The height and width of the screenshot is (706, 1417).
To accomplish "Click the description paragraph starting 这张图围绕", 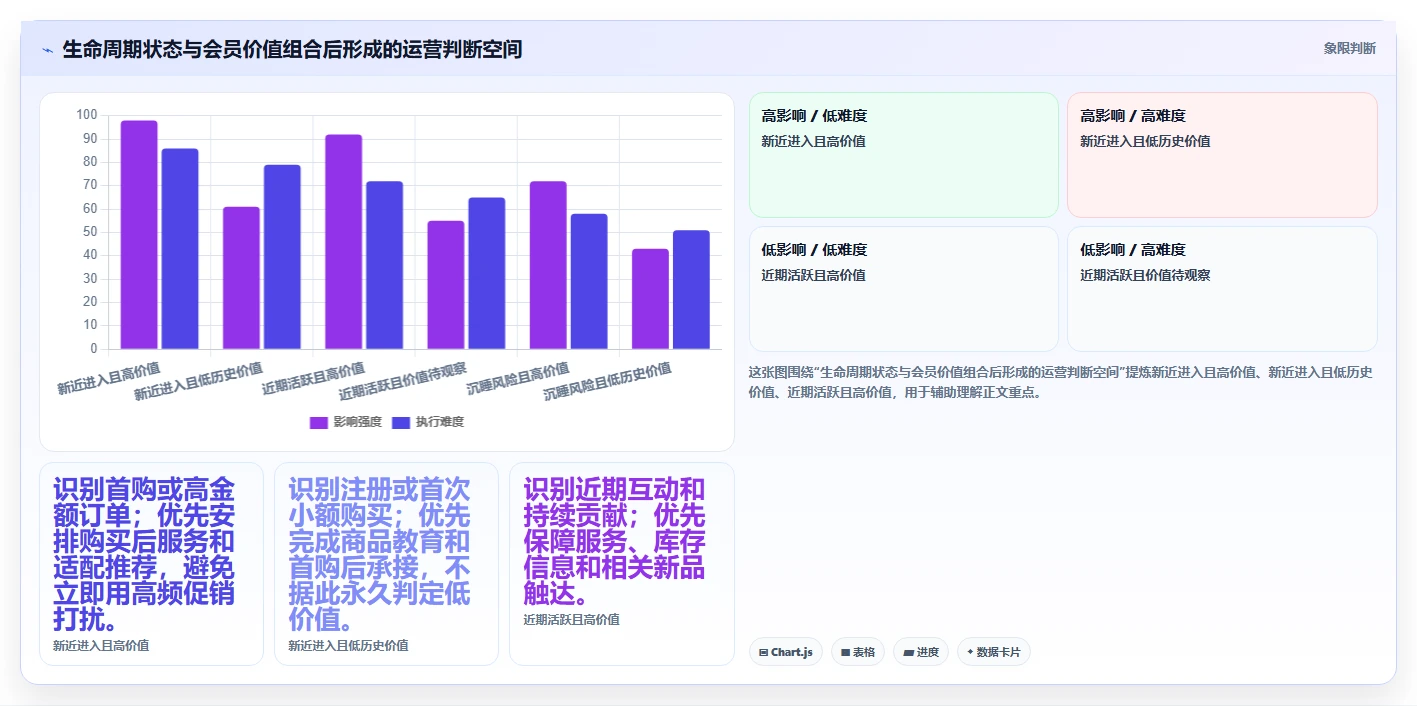I will point(1060,382).
